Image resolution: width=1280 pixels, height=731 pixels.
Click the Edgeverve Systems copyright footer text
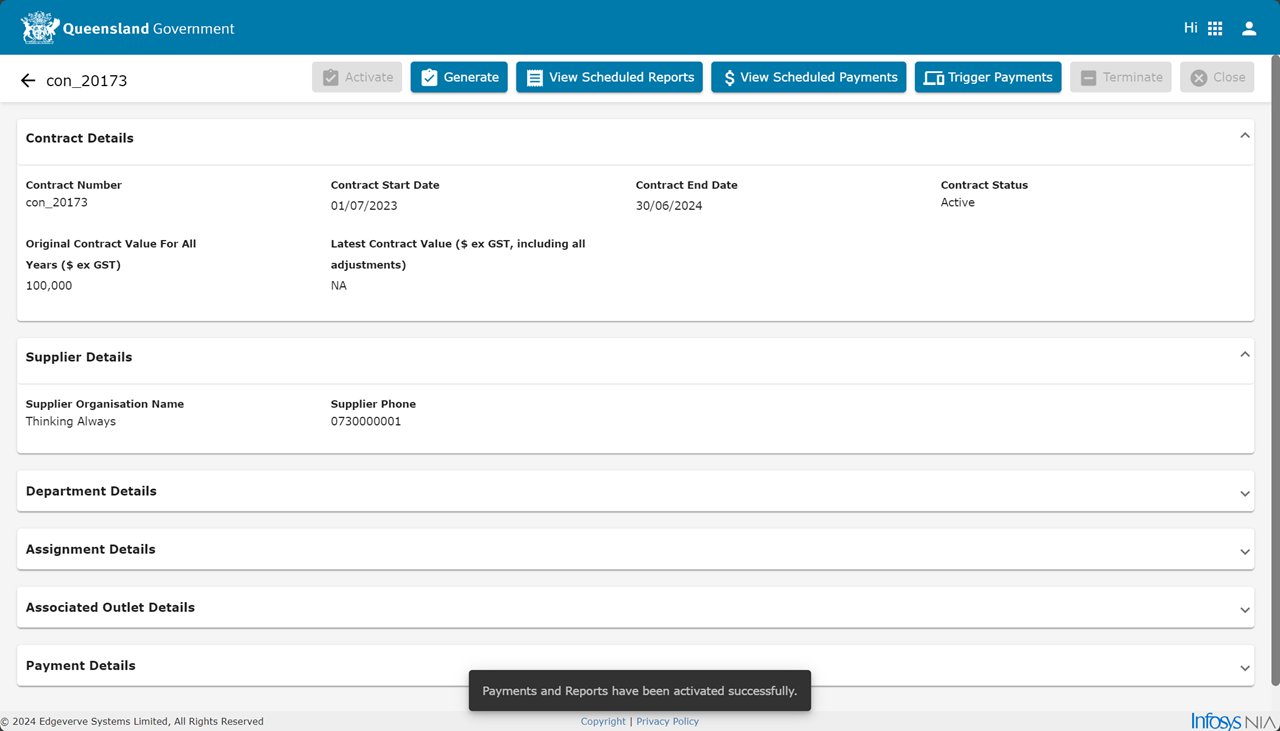(x=132, y=721)
